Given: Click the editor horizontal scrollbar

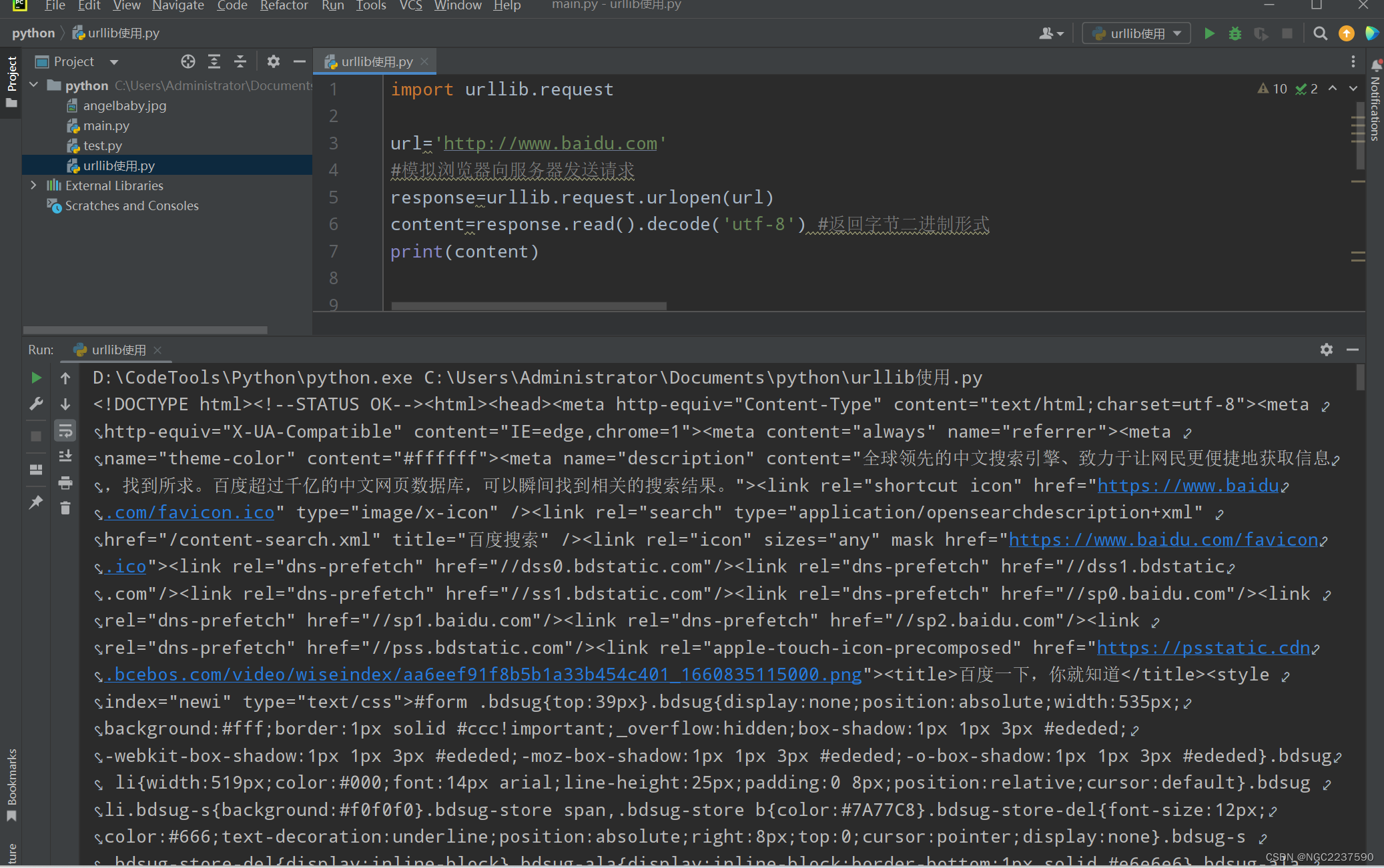Looking at the screenshot, I should pyautogui.click(x=529, y=306).
